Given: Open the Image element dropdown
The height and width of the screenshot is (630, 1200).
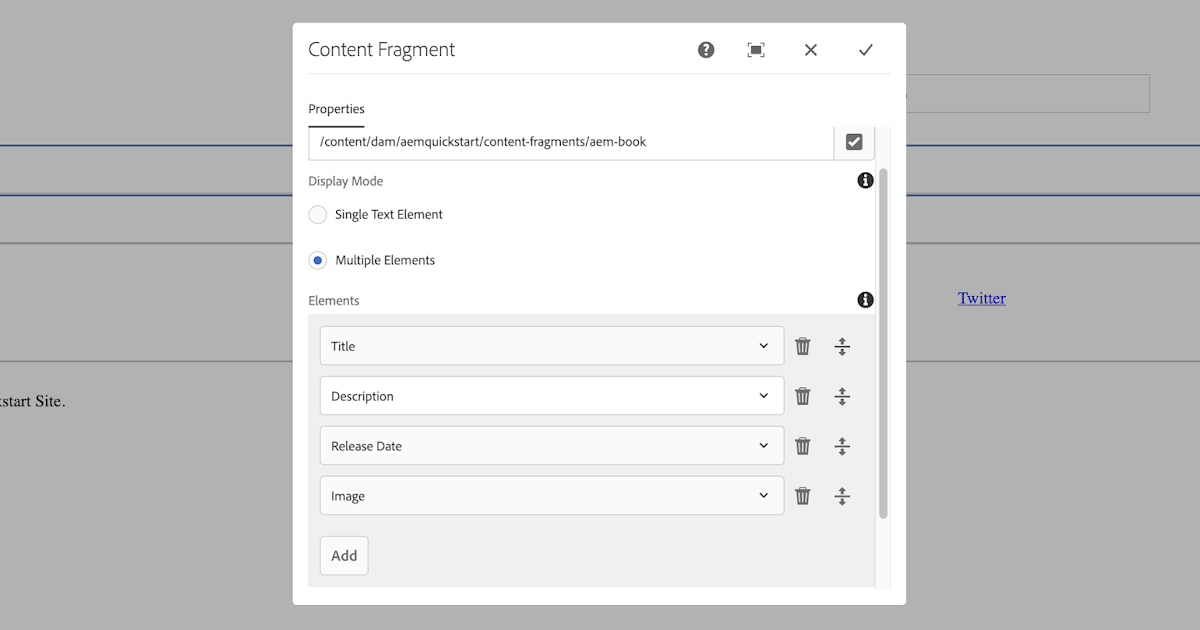Looking at the screenshot, I should click(x=763, y=495).
